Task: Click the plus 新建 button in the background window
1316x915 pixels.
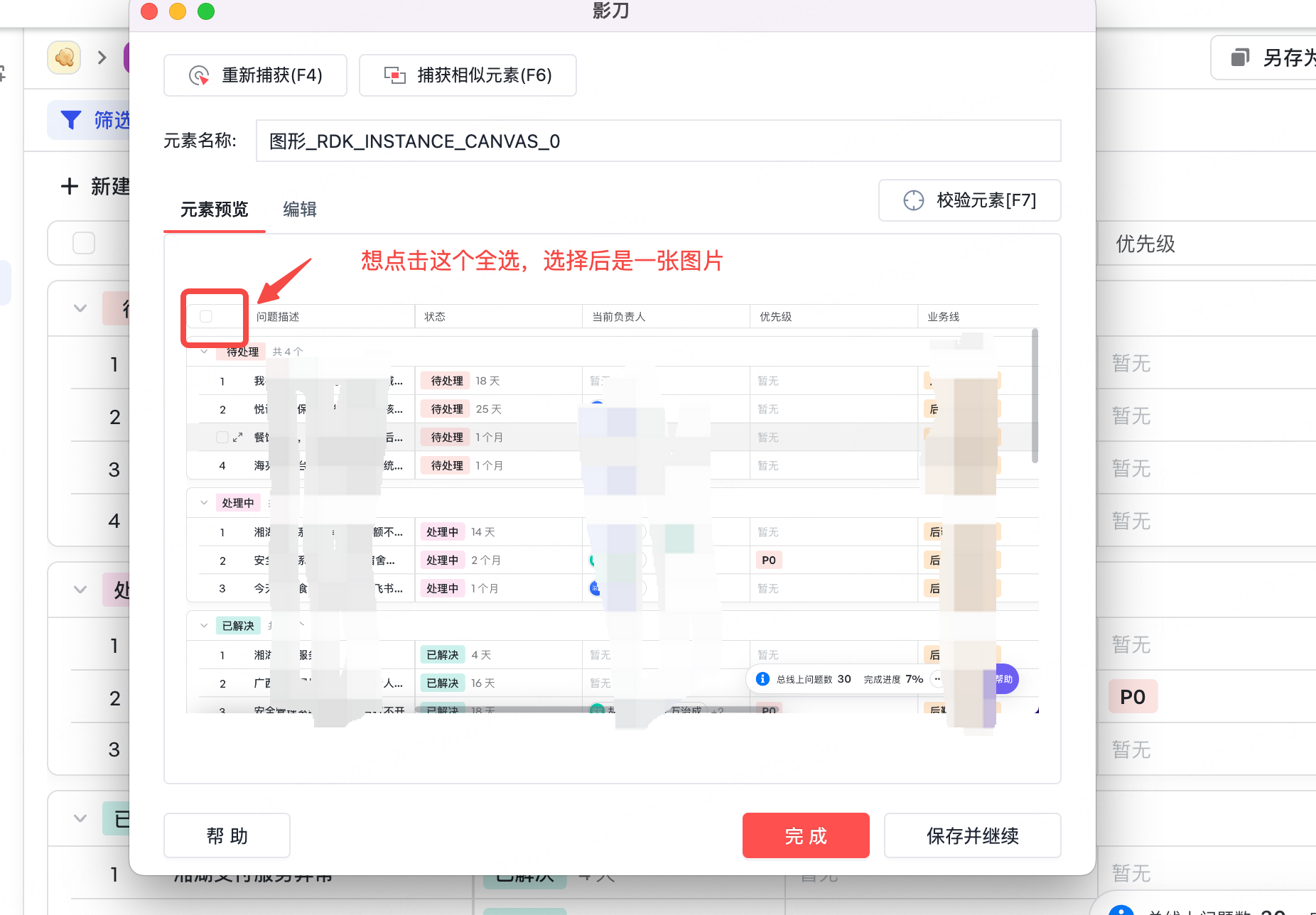Action: tap(95, 186)
